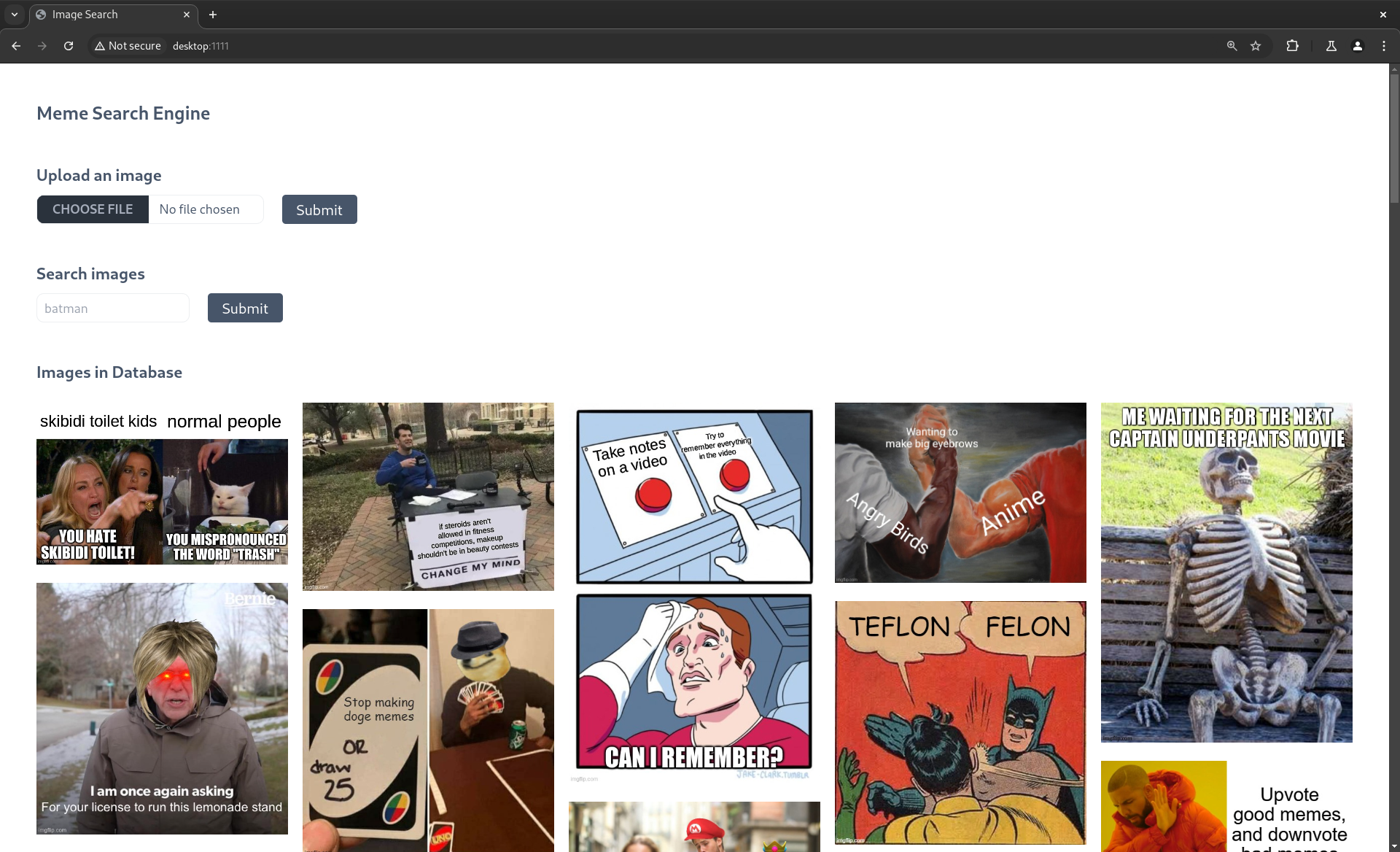Click the Submit button for image upload
This screenshot has width=1400, height=852.
(x=320, y=209)
